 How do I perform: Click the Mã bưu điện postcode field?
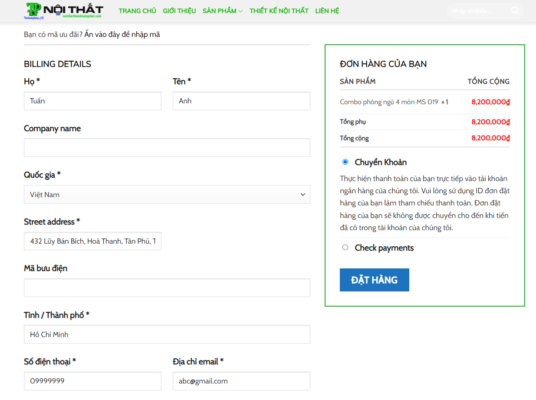pos(167,288)
